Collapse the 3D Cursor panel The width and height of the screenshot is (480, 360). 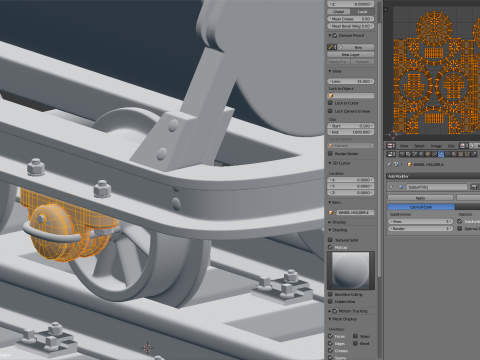click(x=330, y=163)
